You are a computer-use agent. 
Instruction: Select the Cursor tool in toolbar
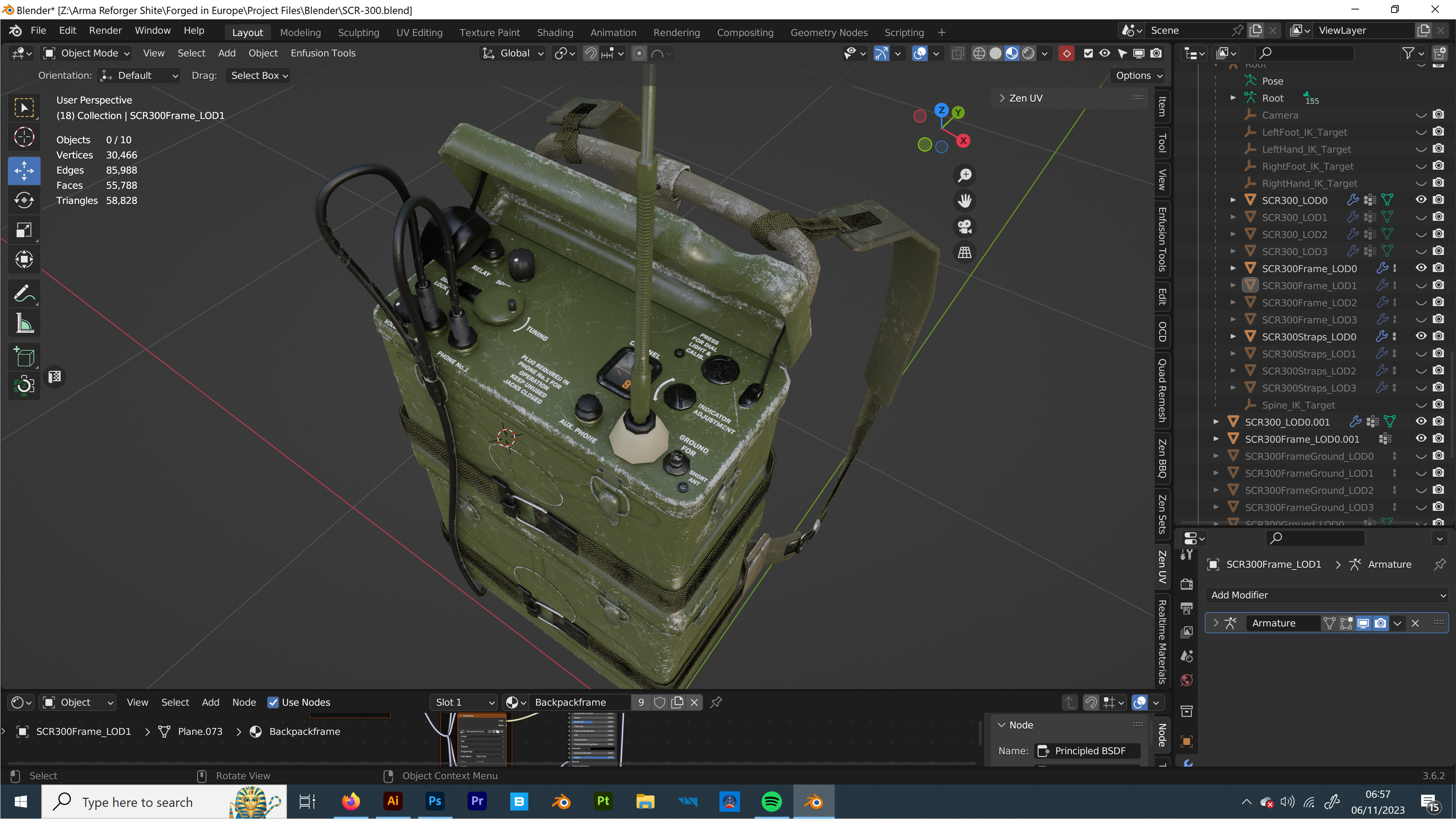(24, 137)
